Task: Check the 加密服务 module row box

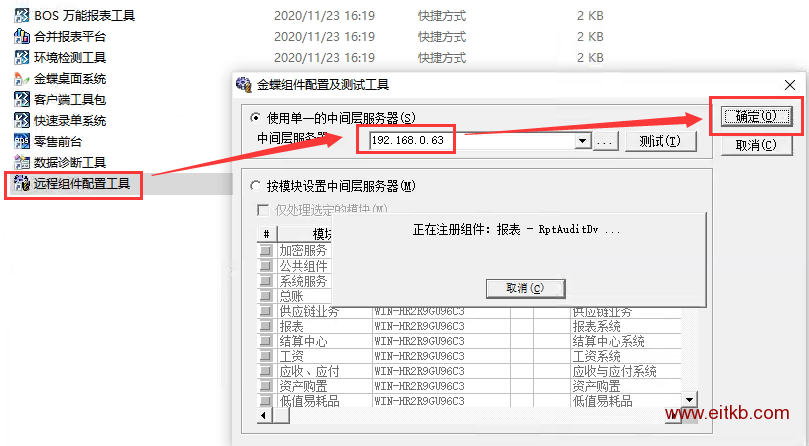Action: point(265,250)
